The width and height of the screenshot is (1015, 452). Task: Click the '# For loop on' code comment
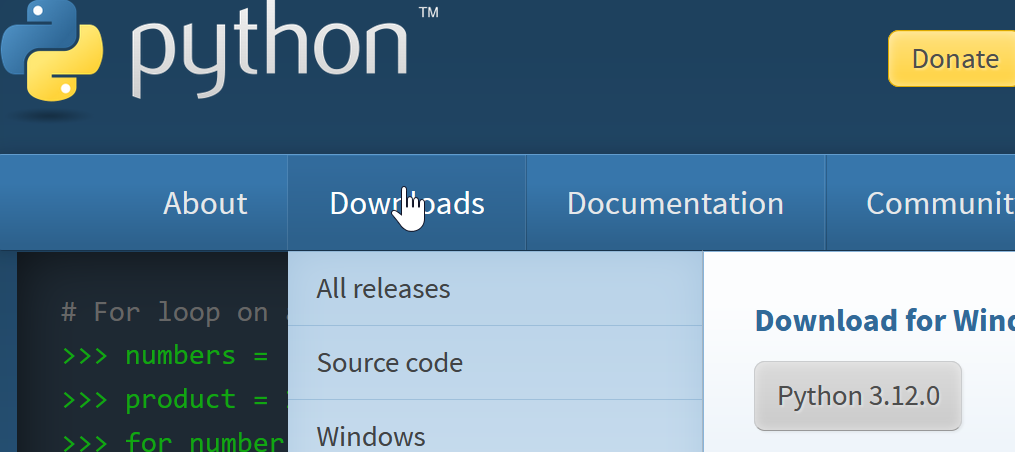click(x=164, y=313)
